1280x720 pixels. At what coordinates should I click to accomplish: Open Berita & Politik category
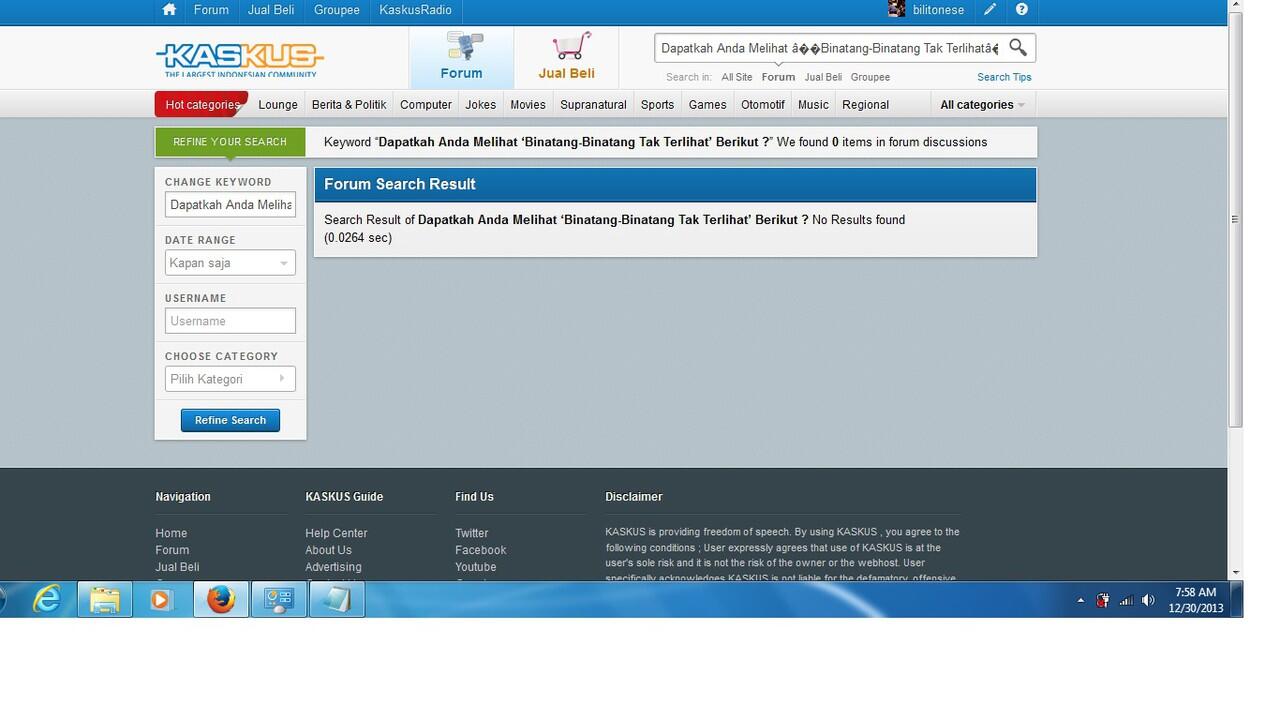click(349, 105)
